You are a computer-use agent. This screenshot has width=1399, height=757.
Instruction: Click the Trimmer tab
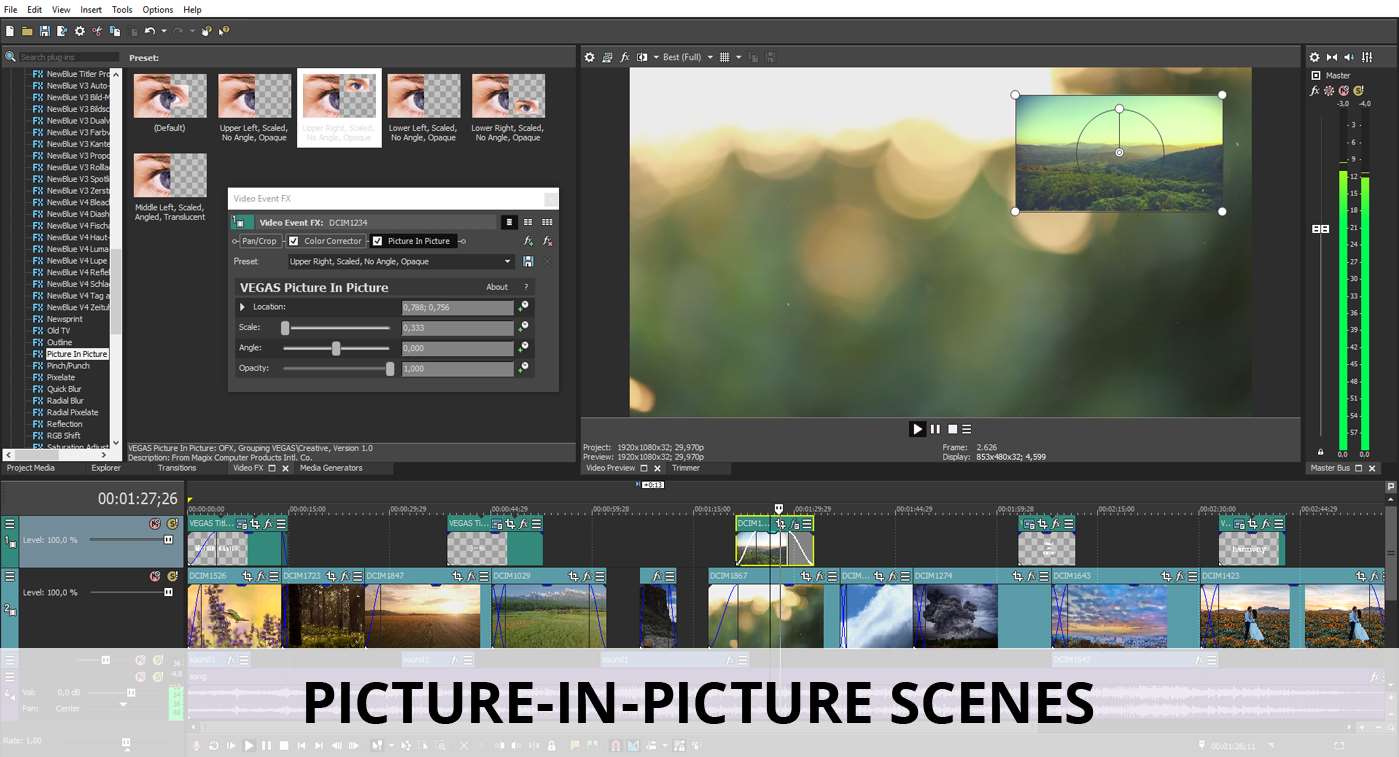(x=686, y=468)
